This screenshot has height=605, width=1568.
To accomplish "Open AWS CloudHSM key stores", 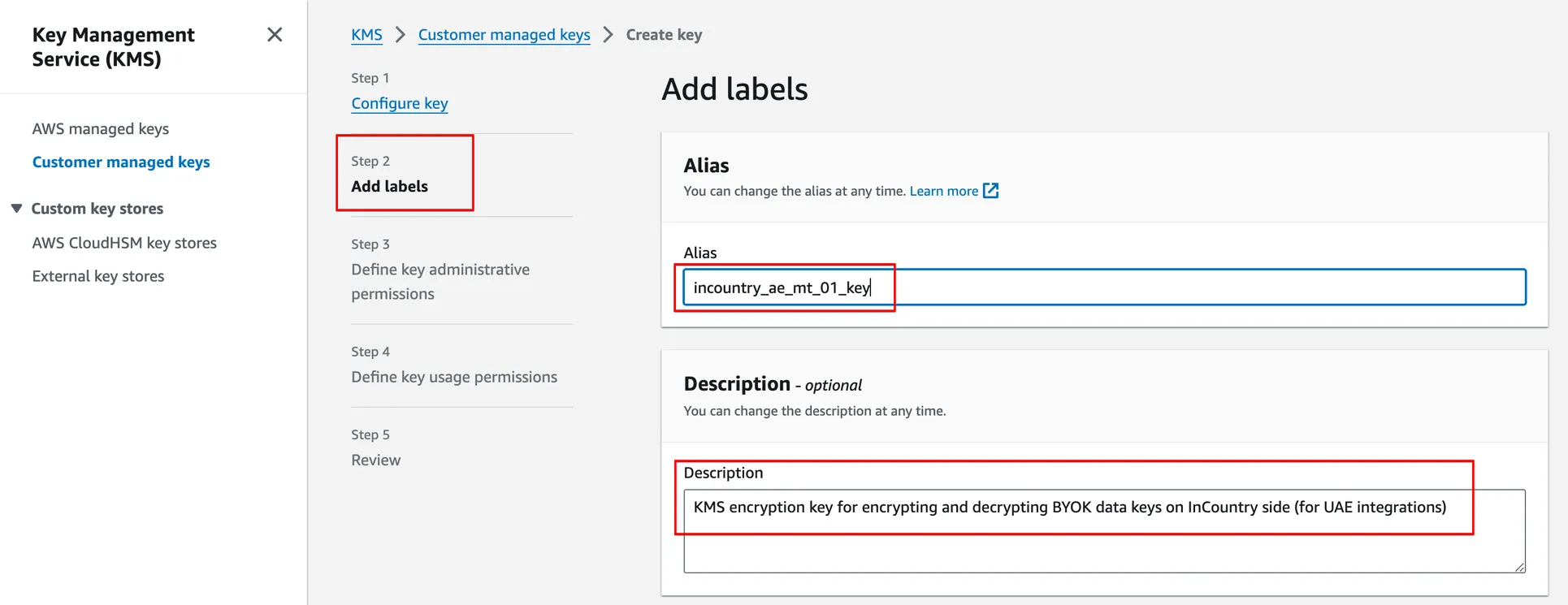I will coord(124,243).
